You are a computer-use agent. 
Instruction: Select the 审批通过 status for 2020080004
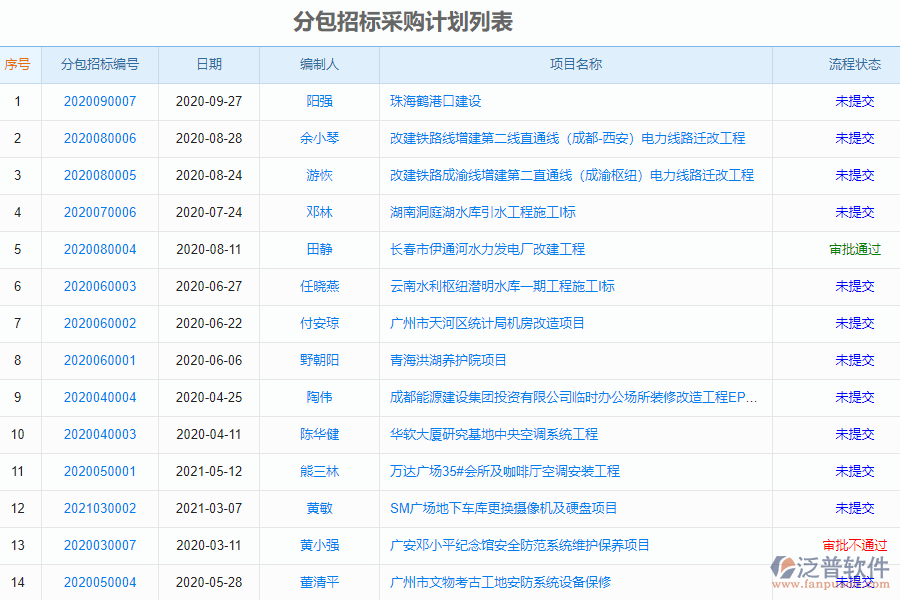click(x=853, y=249)
